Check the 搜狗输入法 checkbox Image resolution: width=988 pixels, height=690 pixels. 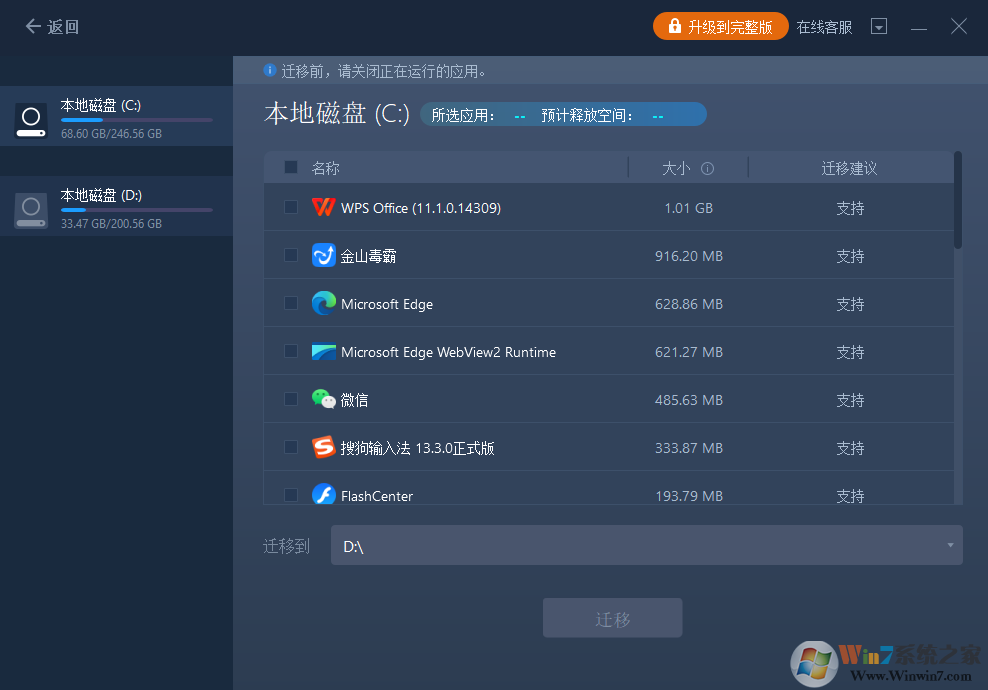(x=290, y=447)
